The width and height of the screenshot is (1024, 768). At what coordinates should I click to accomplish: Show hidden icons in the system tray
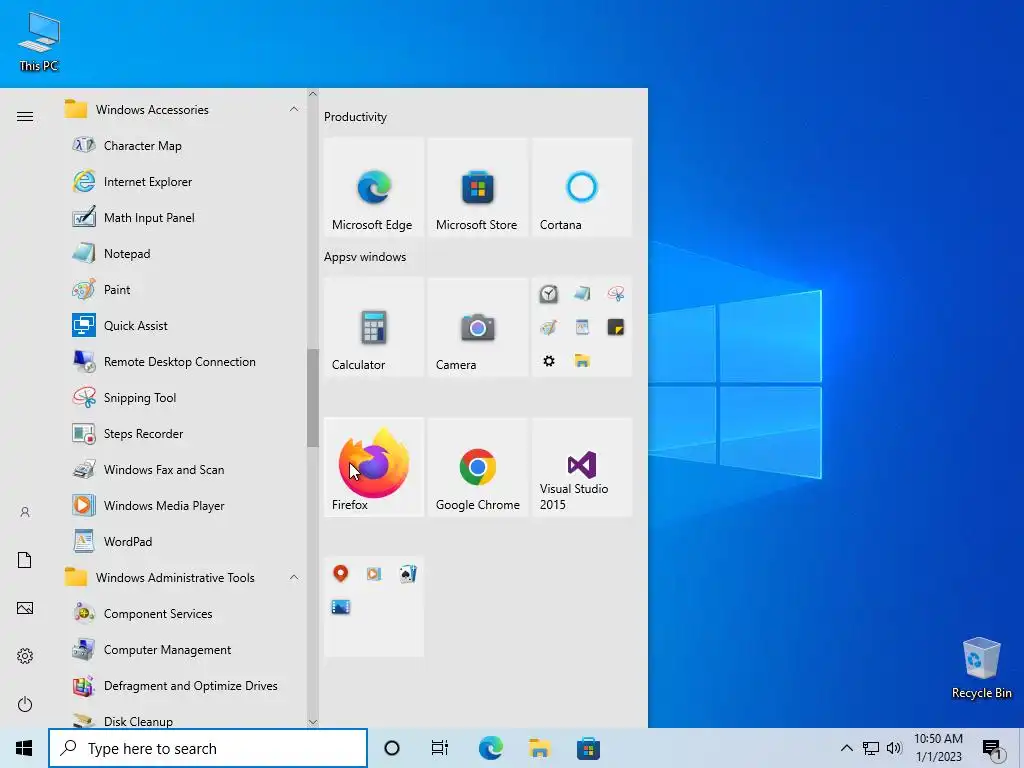tap(846, 748)
